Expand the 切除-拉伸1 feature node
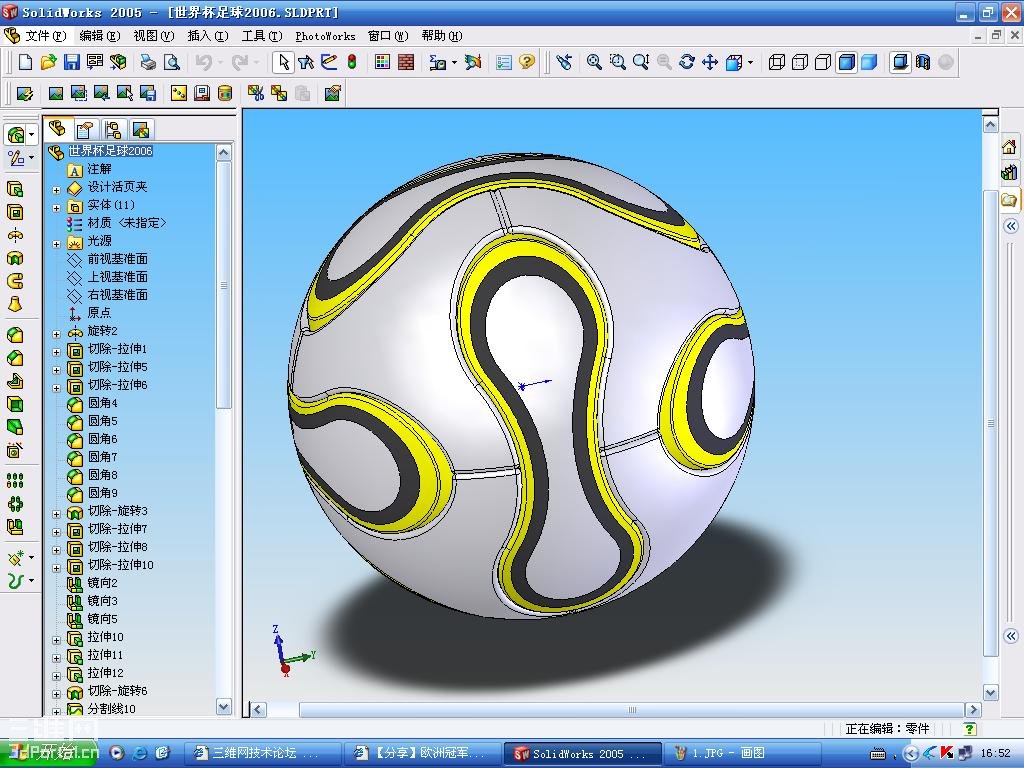The image size is (1024, 768). (x=56, y=352)
